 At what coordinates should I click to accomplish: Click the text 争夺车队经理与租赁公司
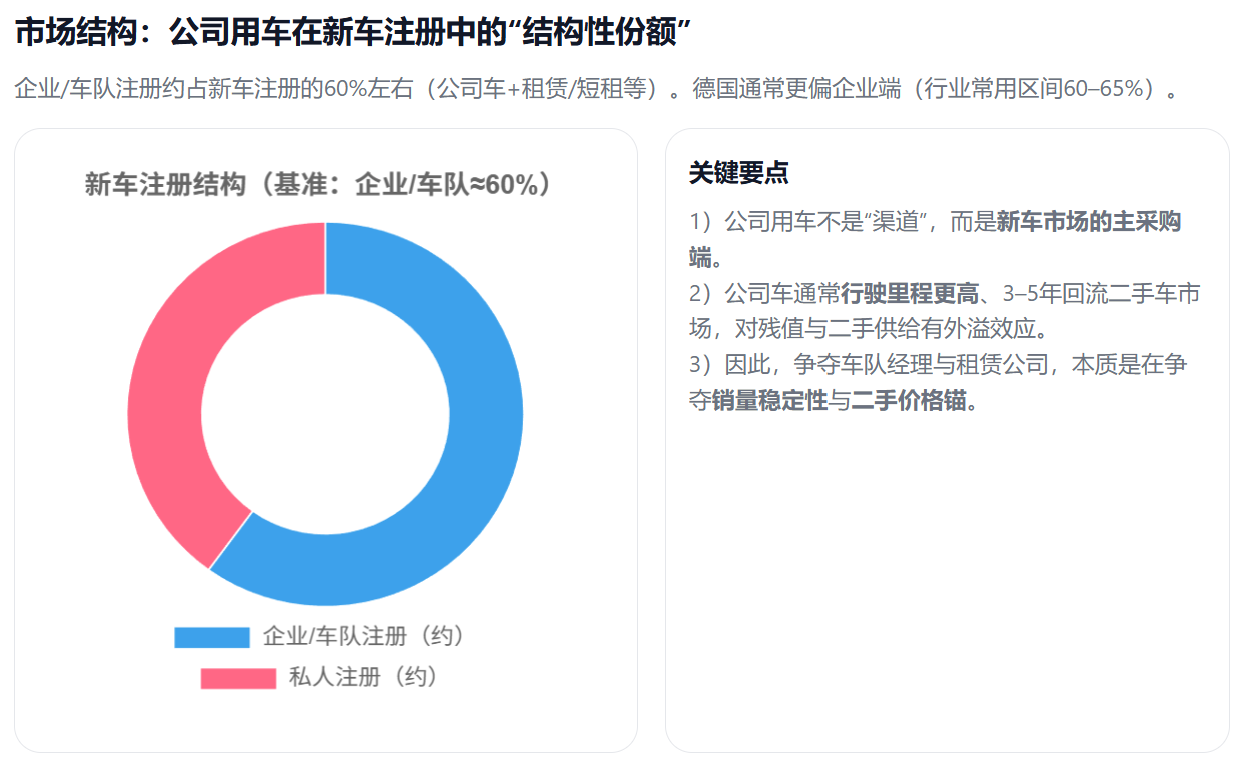click(930, 365)
